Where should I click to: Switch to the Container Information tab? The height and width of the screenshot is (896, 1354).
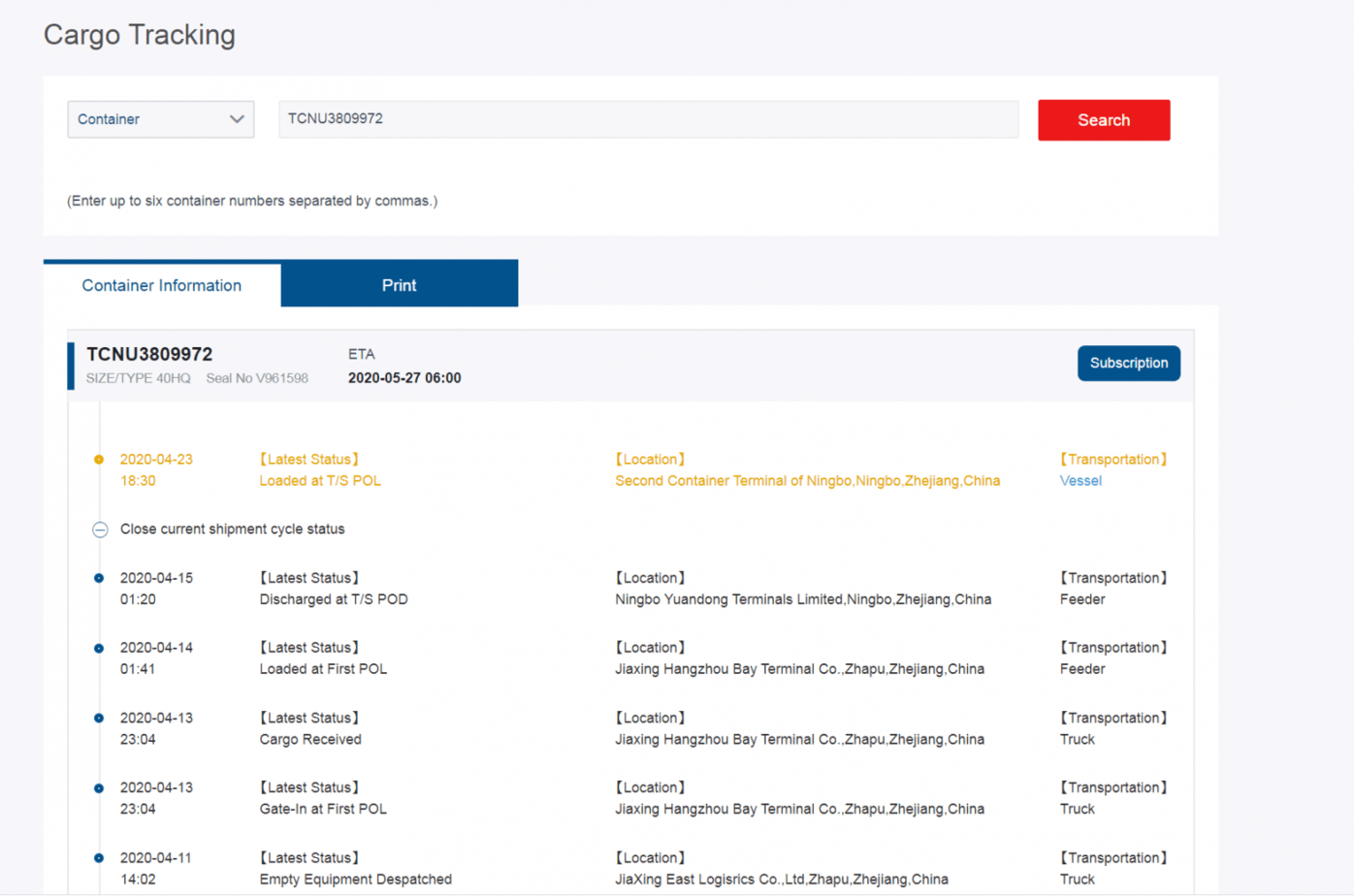(162, 285)
